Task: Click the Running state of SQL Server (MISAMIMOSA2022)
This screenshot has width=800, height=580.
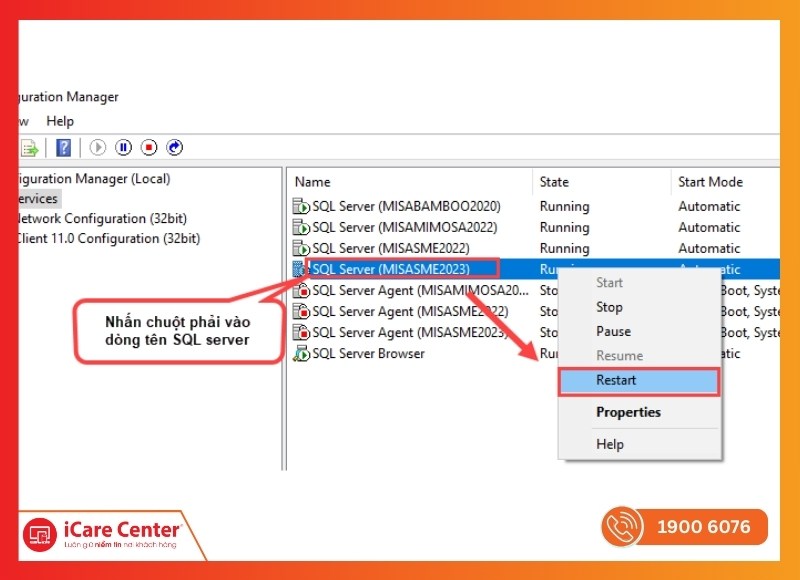Action: [x=564, y=227]
